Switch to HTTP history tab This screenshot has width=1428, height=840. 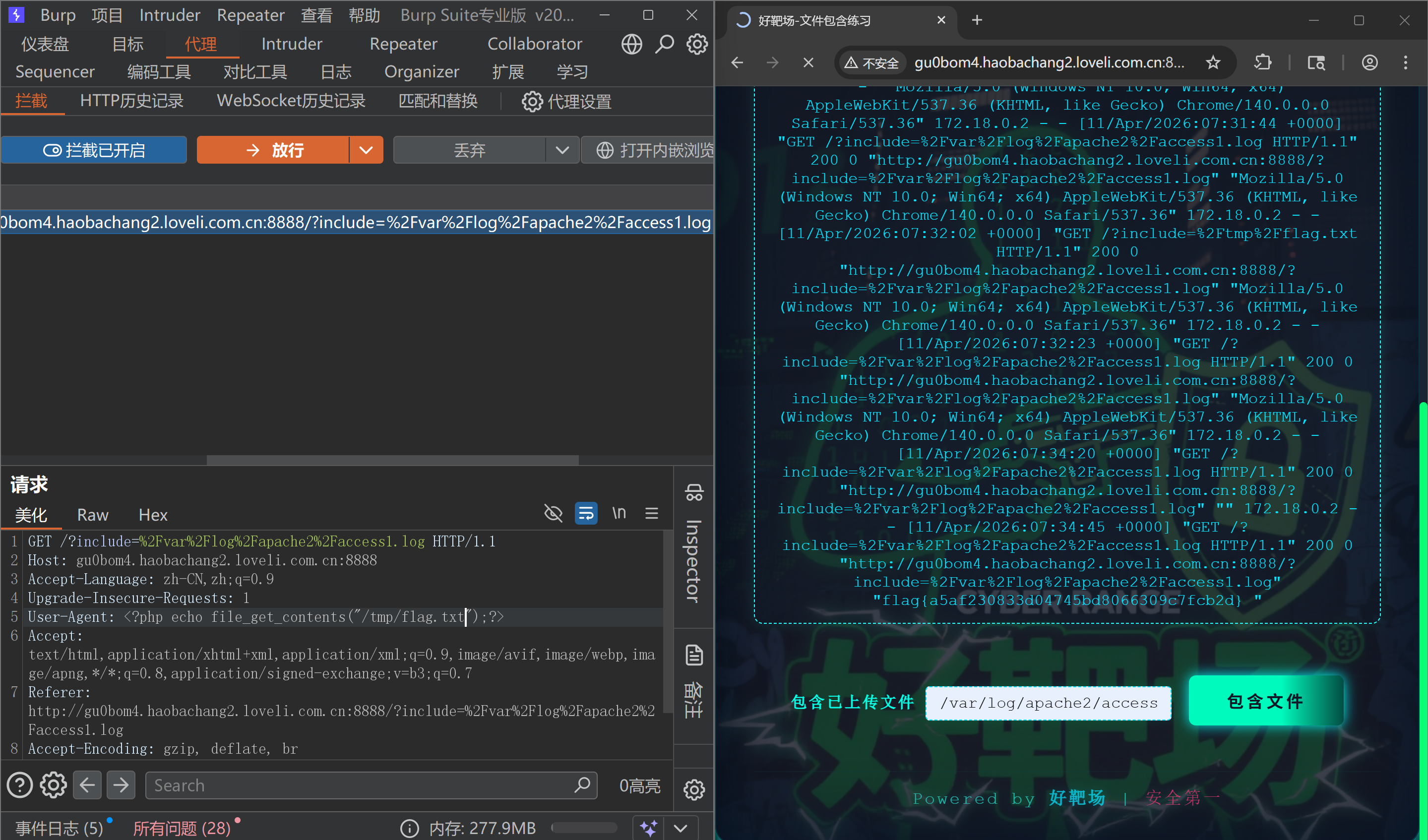coord(131,101)
